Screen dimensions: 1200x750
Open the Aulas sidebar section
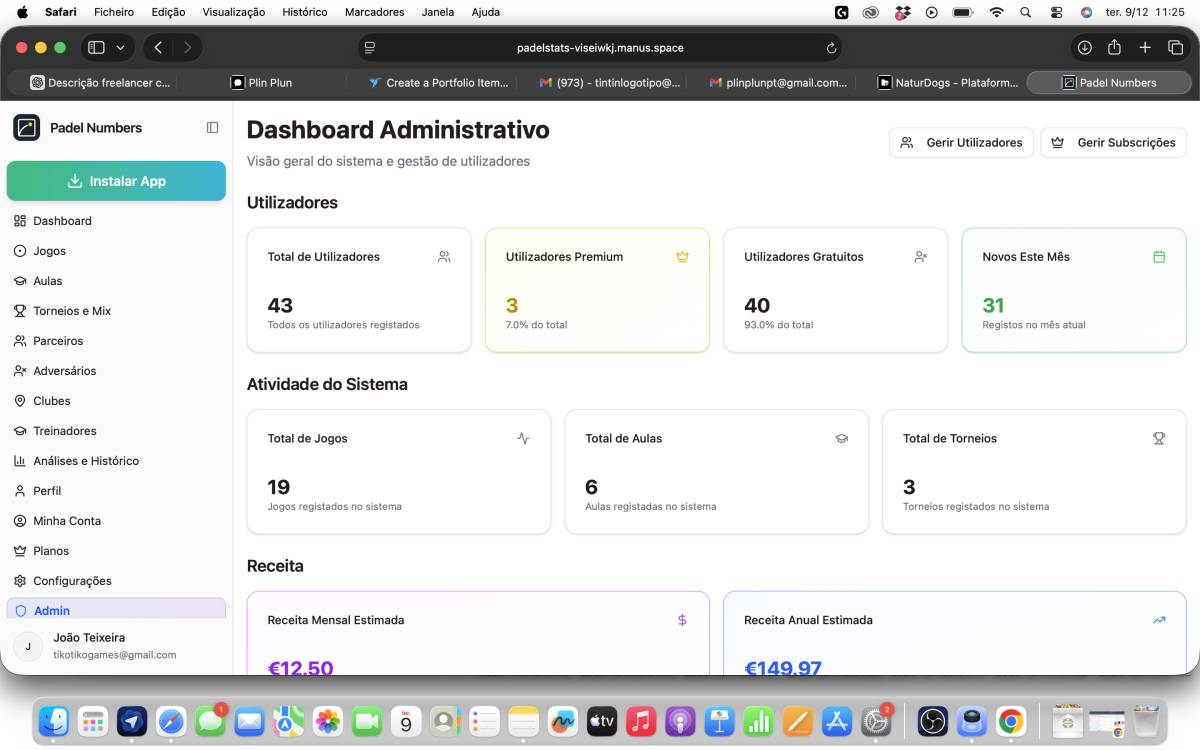(116, 281)
